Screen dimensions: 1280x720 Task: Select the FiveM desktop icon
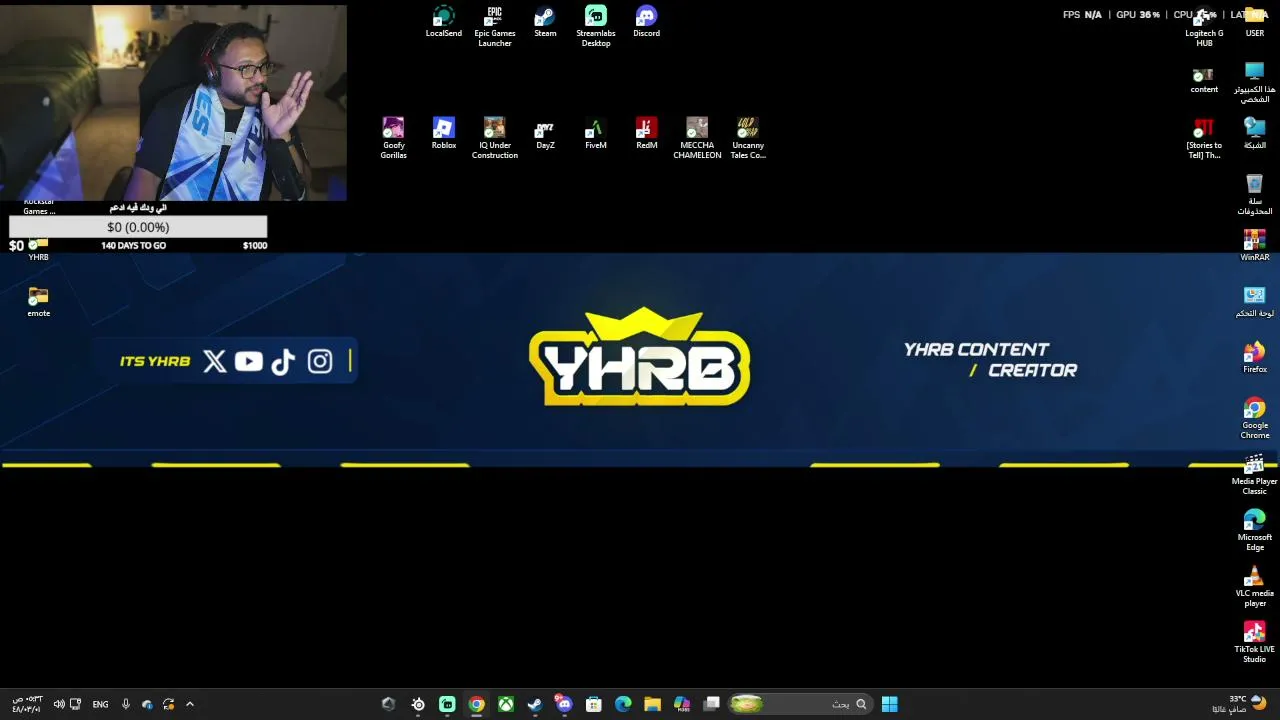tap(596, 134)
